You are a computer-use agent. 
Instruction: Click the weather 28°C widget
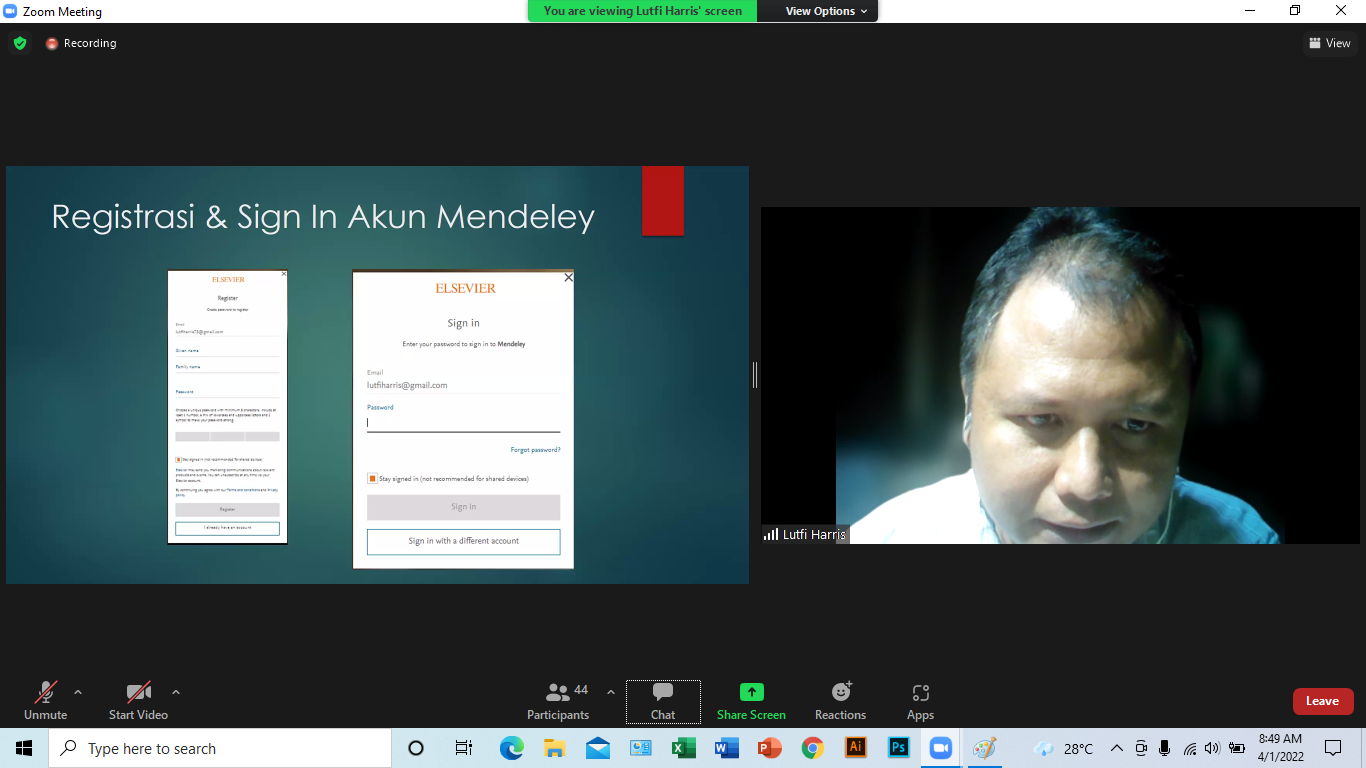tap(1064, 748)
